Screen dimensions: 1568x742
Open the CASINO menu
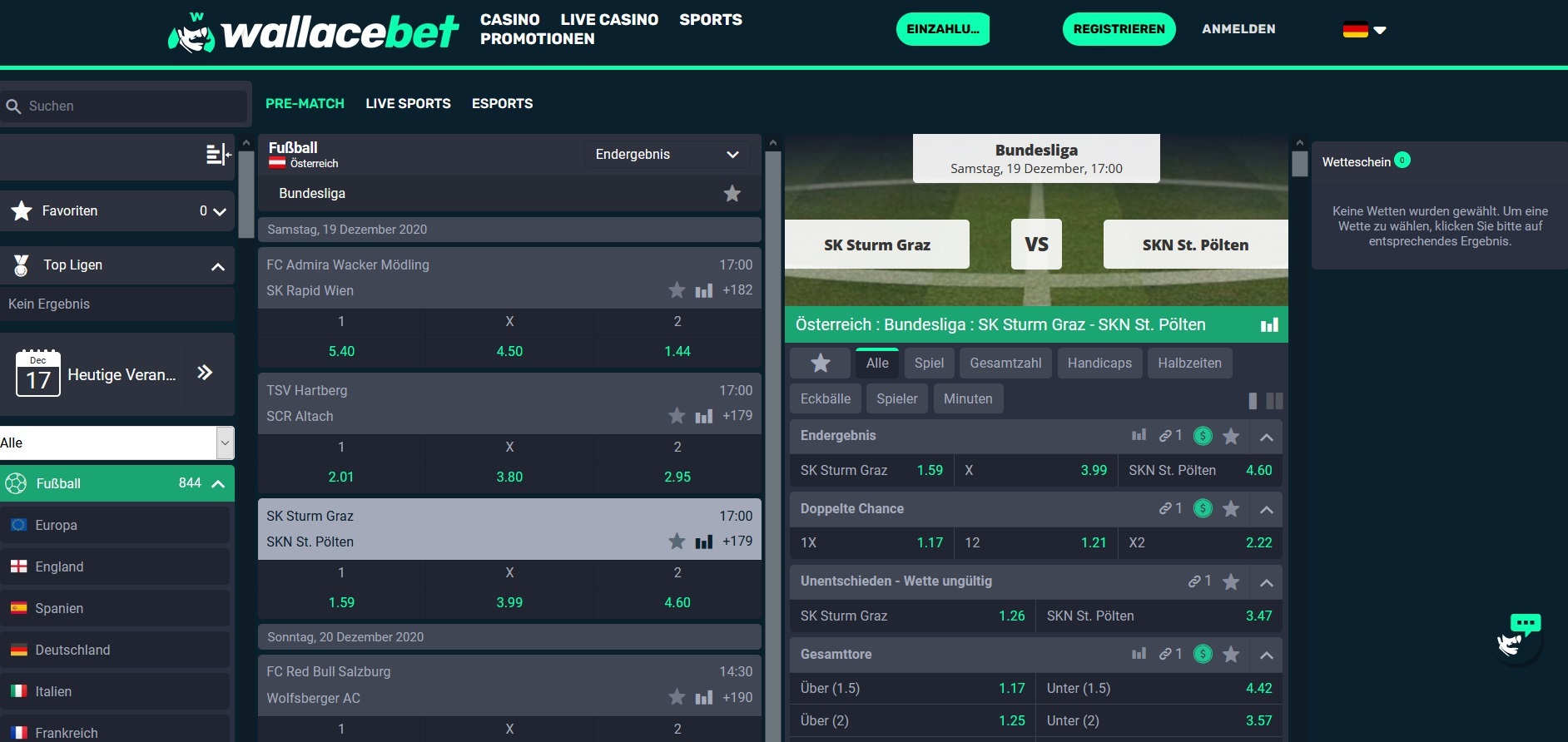tap(510, 19)
